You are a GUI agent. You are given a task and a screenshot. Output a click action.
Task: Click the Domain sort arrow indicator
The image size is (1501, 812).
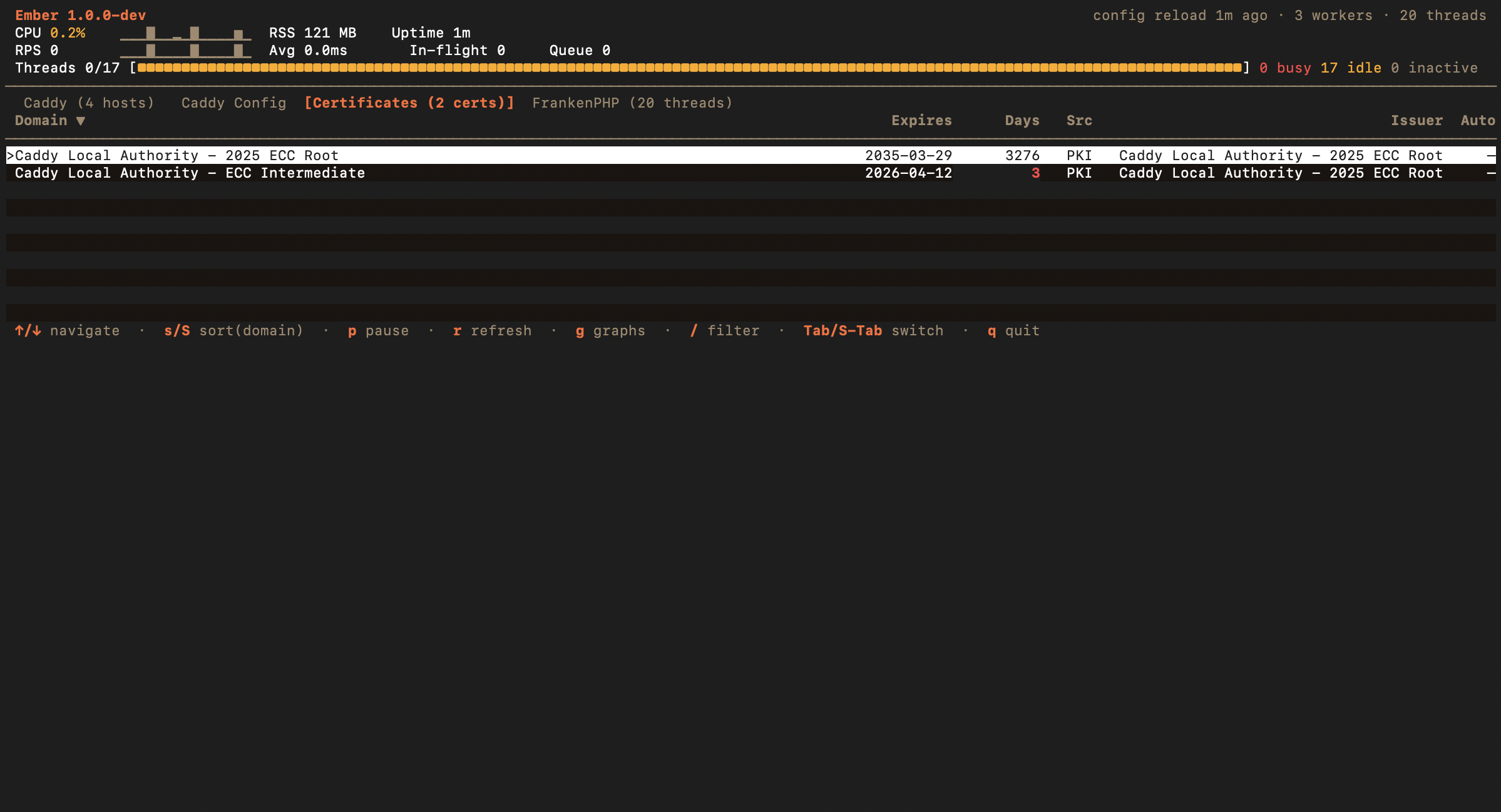(80, 121)
